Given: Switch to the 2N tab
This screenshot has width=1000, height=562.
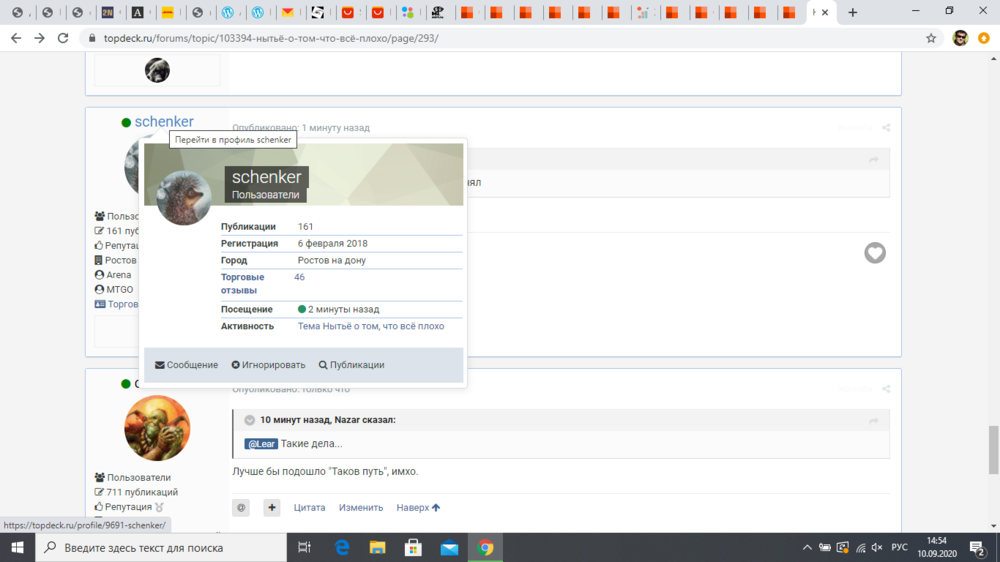Looking at the screenshot, I should coord(108,12).
